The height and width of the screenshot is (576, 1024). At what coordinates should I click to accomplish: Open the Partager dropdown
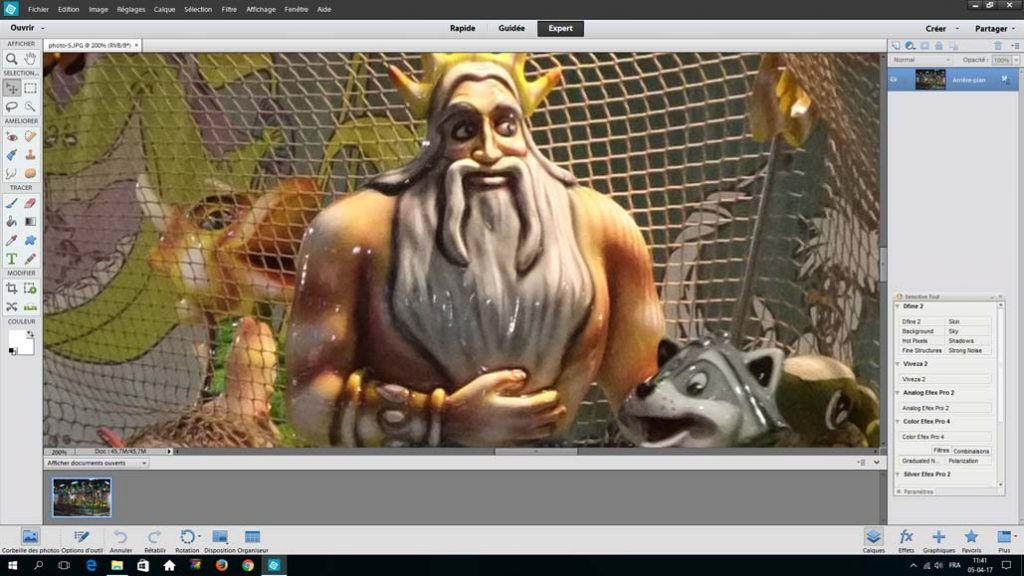(x=995, y=28)
